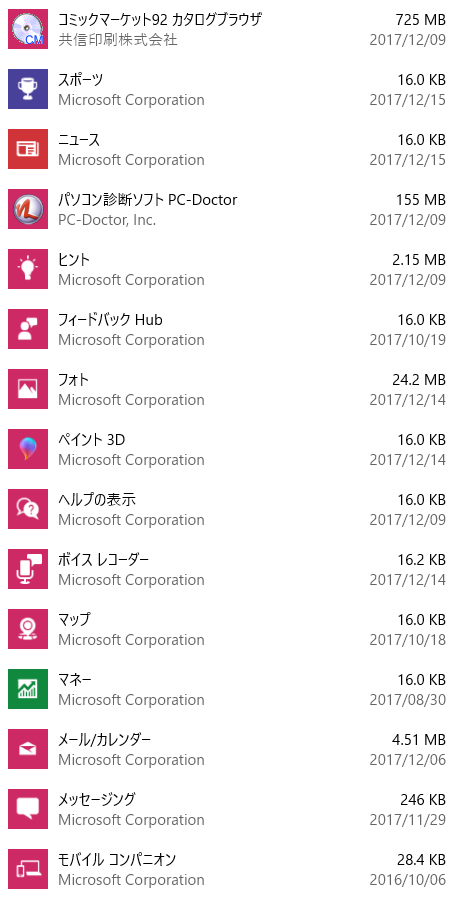The width and height of the screenshot is (461, 905).
Task: Click the ヒント lightbulb icon
Action: click(x=28, y=269)
